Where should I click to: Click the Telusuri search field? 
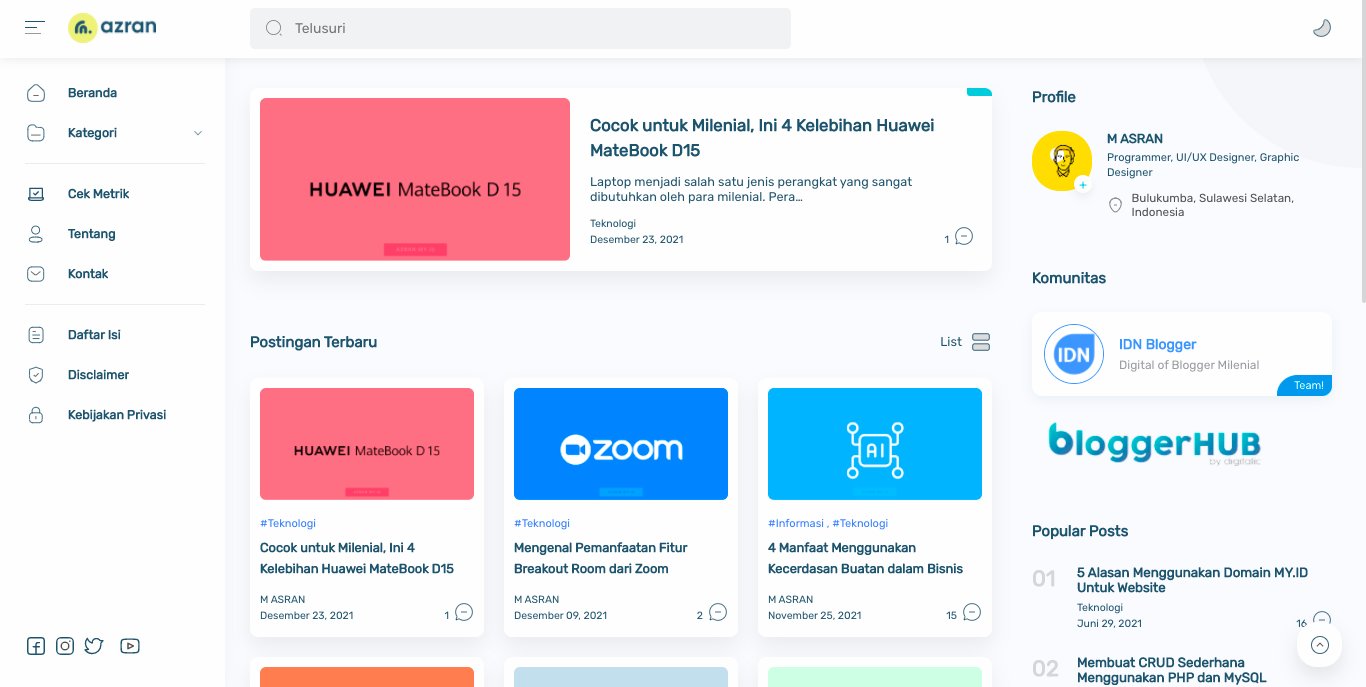pyautogui.click(x=520, y=28)
